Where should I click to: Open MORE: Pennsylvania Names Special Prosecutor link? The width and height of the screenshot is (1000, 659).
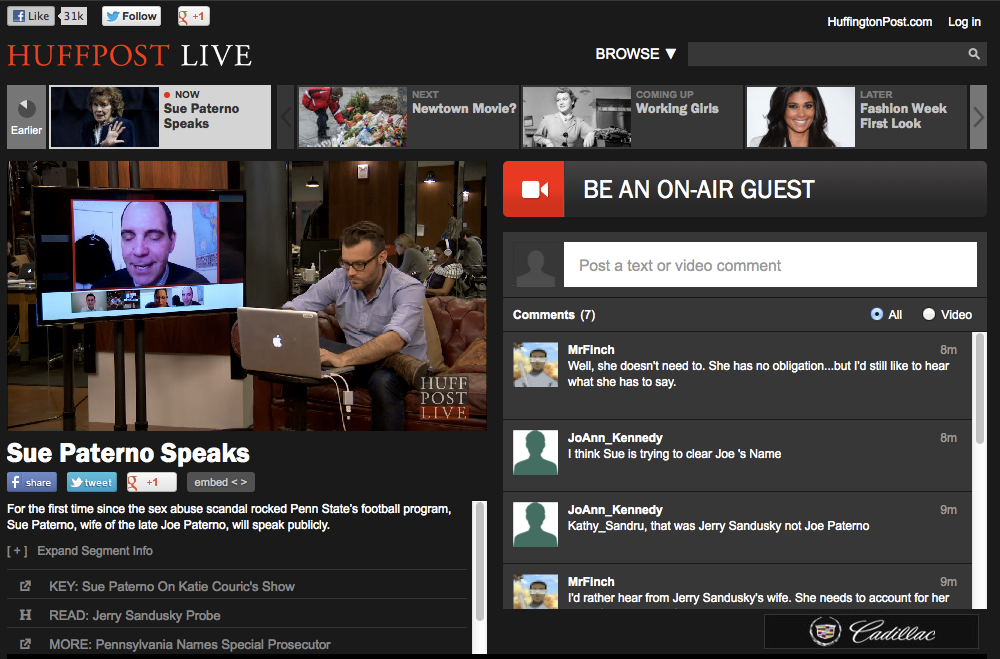click(189, 644)
